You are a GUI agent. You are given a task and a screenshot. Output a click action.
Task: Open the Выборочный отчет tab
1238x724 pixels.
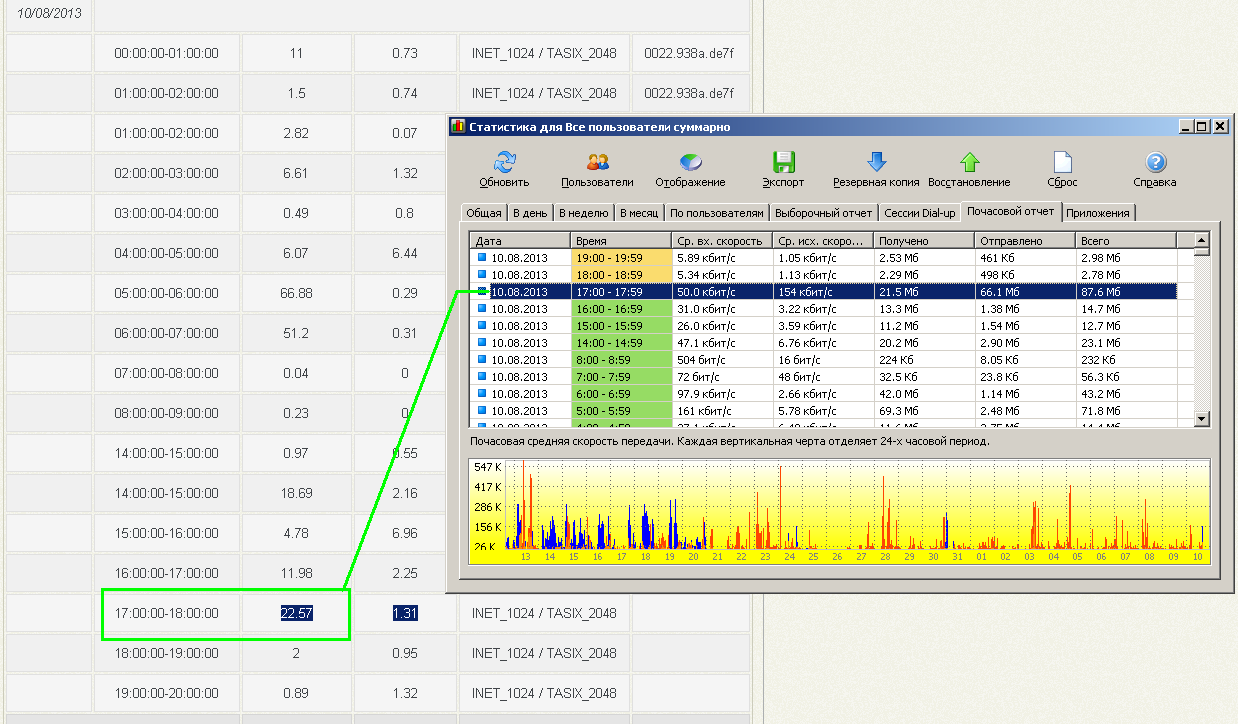point(824,213)
